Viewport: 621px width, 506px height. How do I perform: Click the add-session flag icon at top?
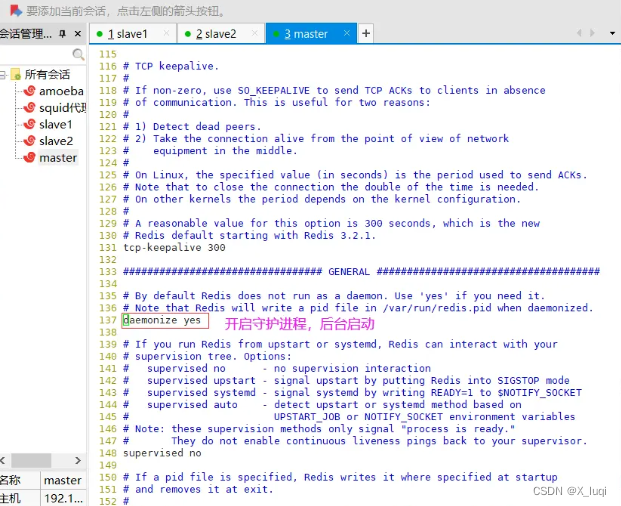[x=15, y=11]
